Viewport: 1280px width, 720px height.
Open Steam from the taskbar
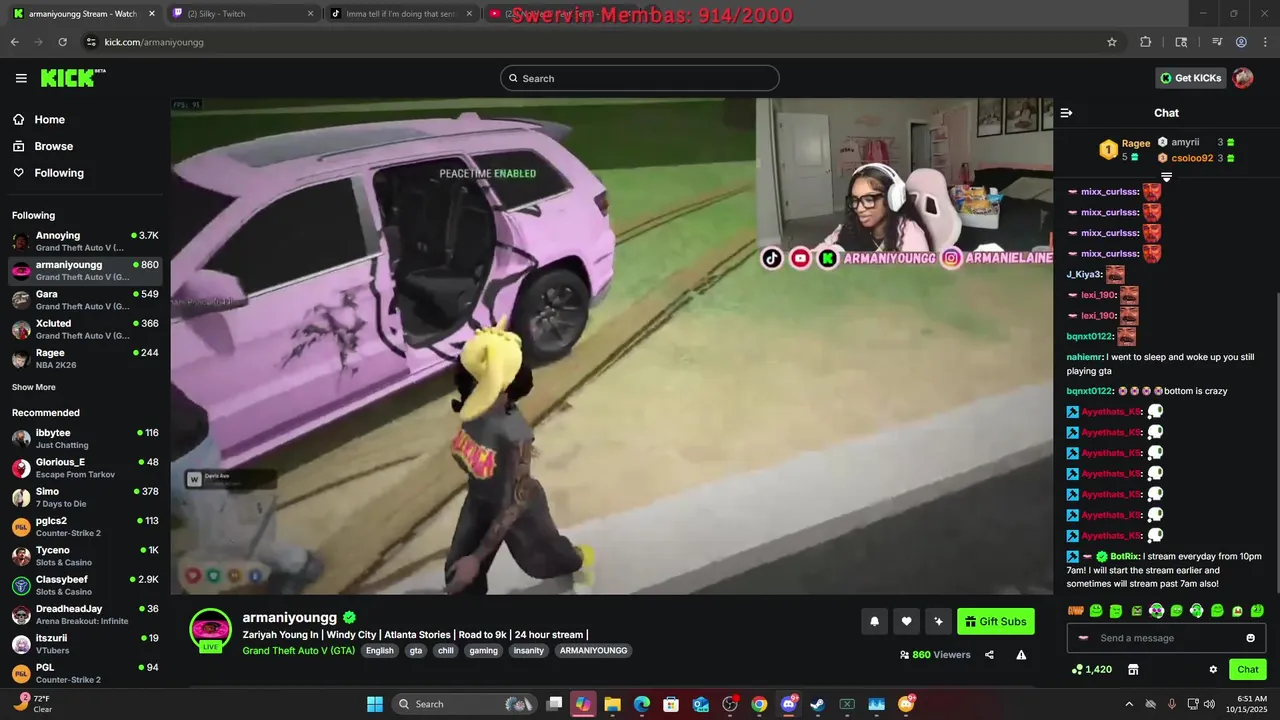pos(818,704)
